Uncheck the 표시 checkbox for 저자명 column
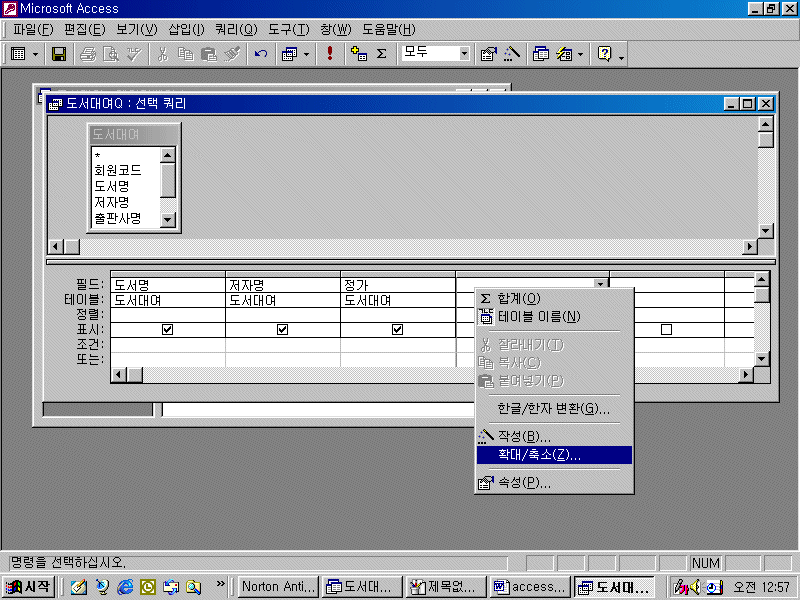This screenshot has width=800, height=600. point(282,330)
